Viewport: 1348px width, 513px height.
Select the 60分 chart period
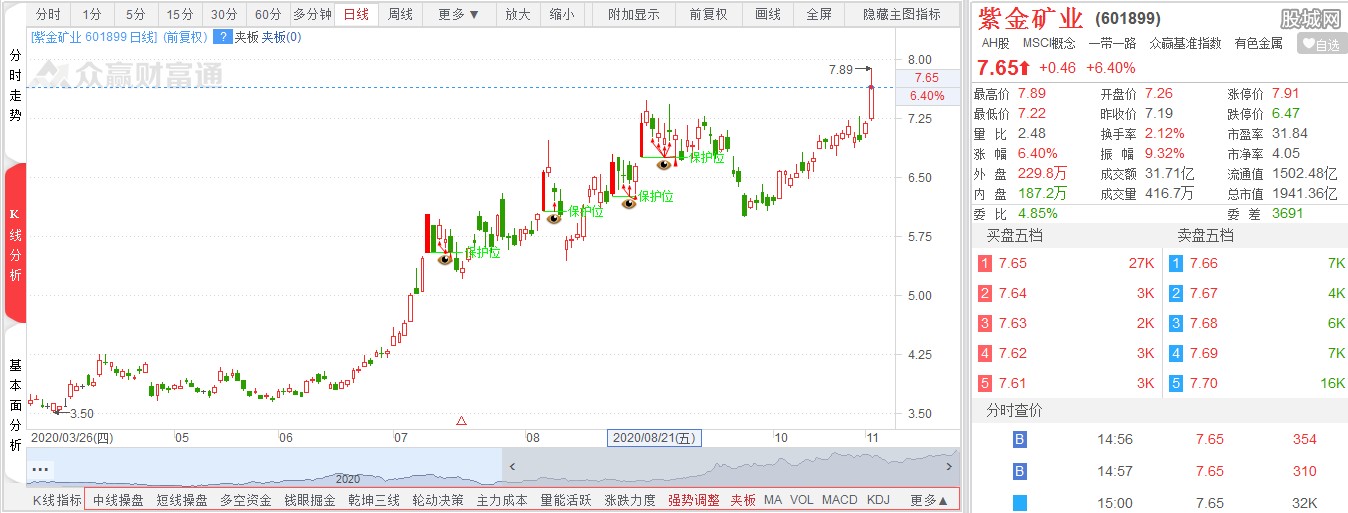(x=268, y=15)
